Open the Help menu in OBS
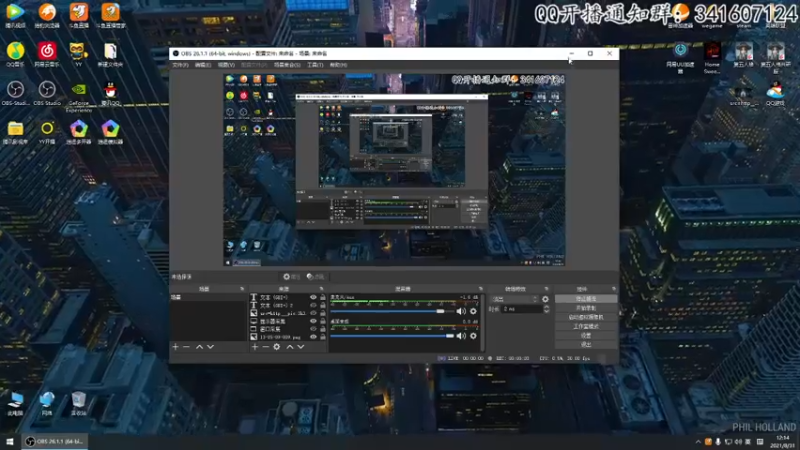The height and width of the screenshot is (450, 800). tap(338, 65)
